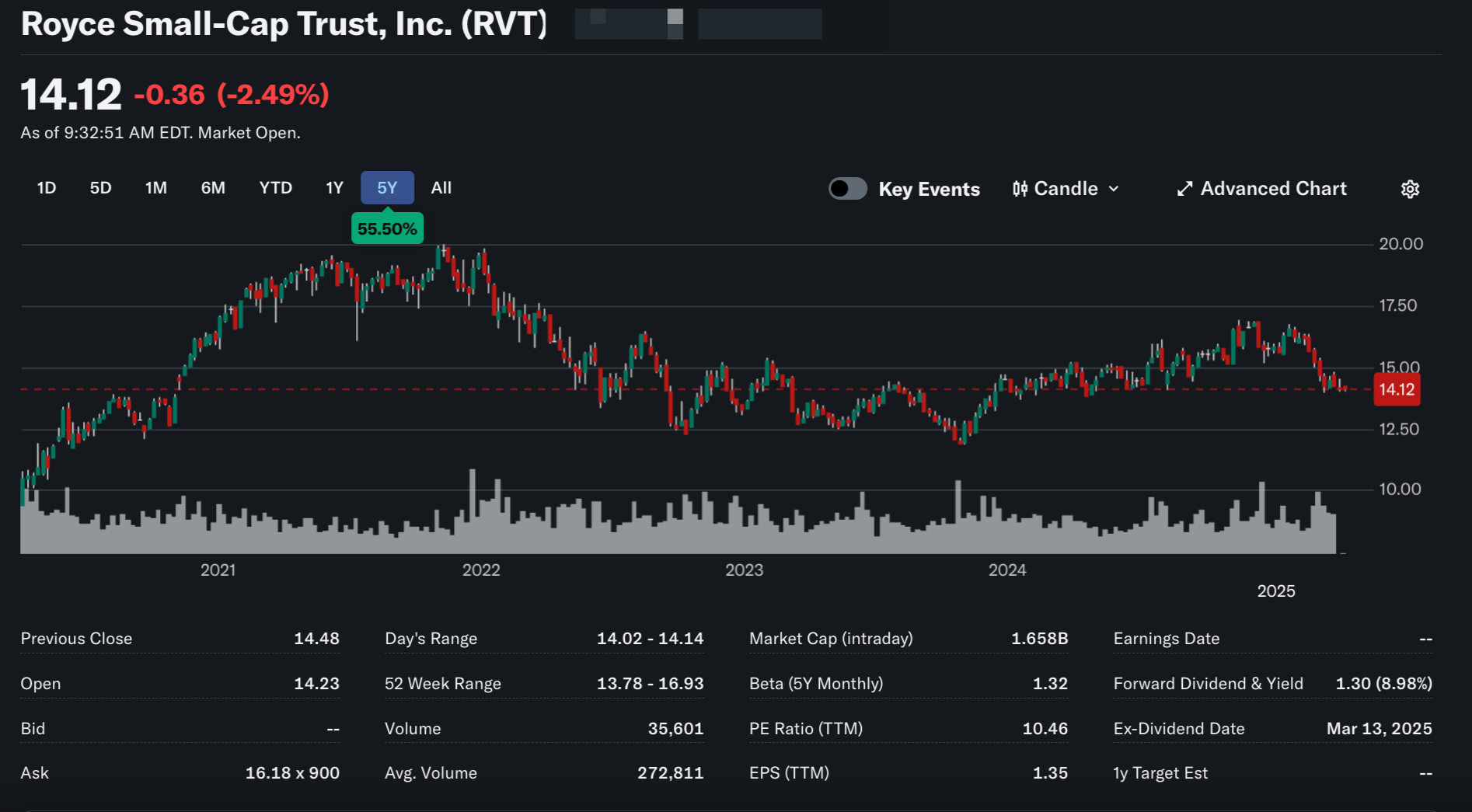Viewport: 1472px width, 812px height.
Task: Click the 14.12 current price chart marker
Action: pos(1397,389)
